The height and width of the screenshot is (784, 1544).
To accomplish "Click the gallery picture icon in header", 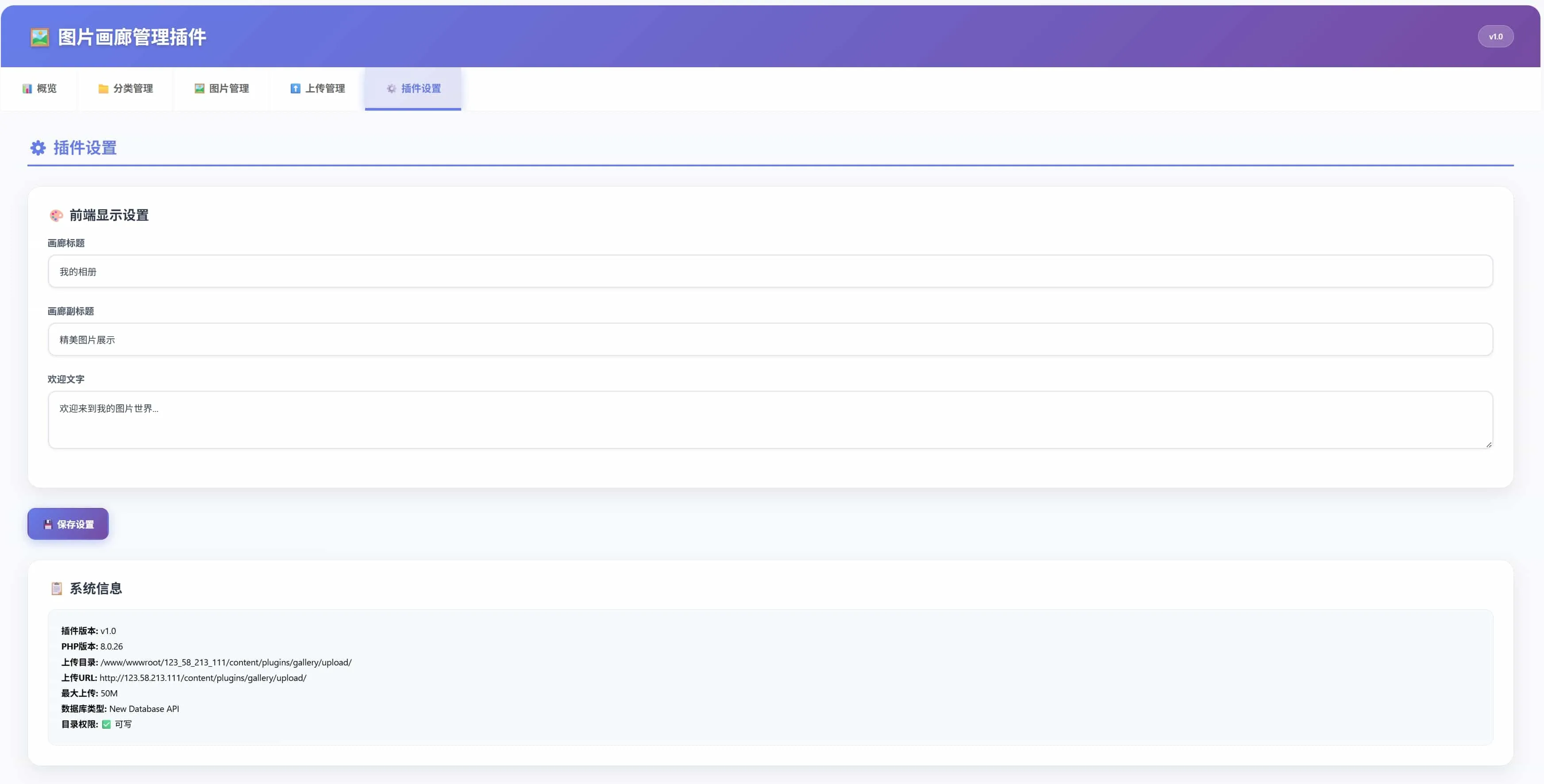I will pos(39,37).
